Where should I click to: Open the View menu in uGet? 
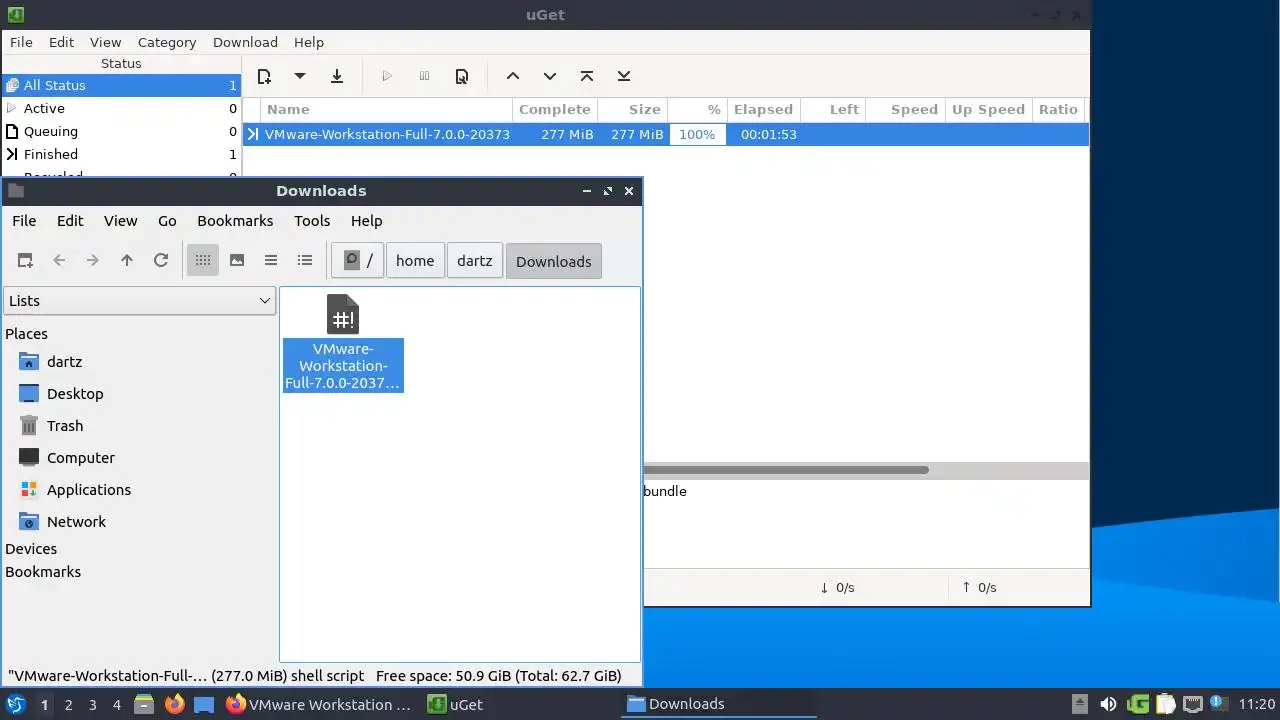tap(105, 42)
